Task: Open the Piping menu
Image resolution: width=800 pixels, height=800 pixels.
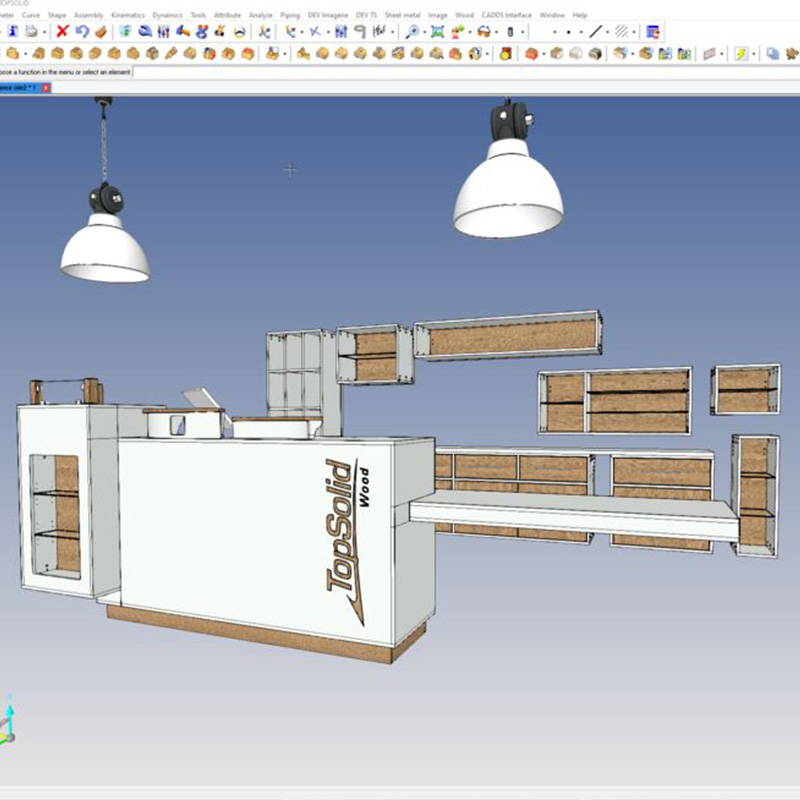Action: (290, 15)
